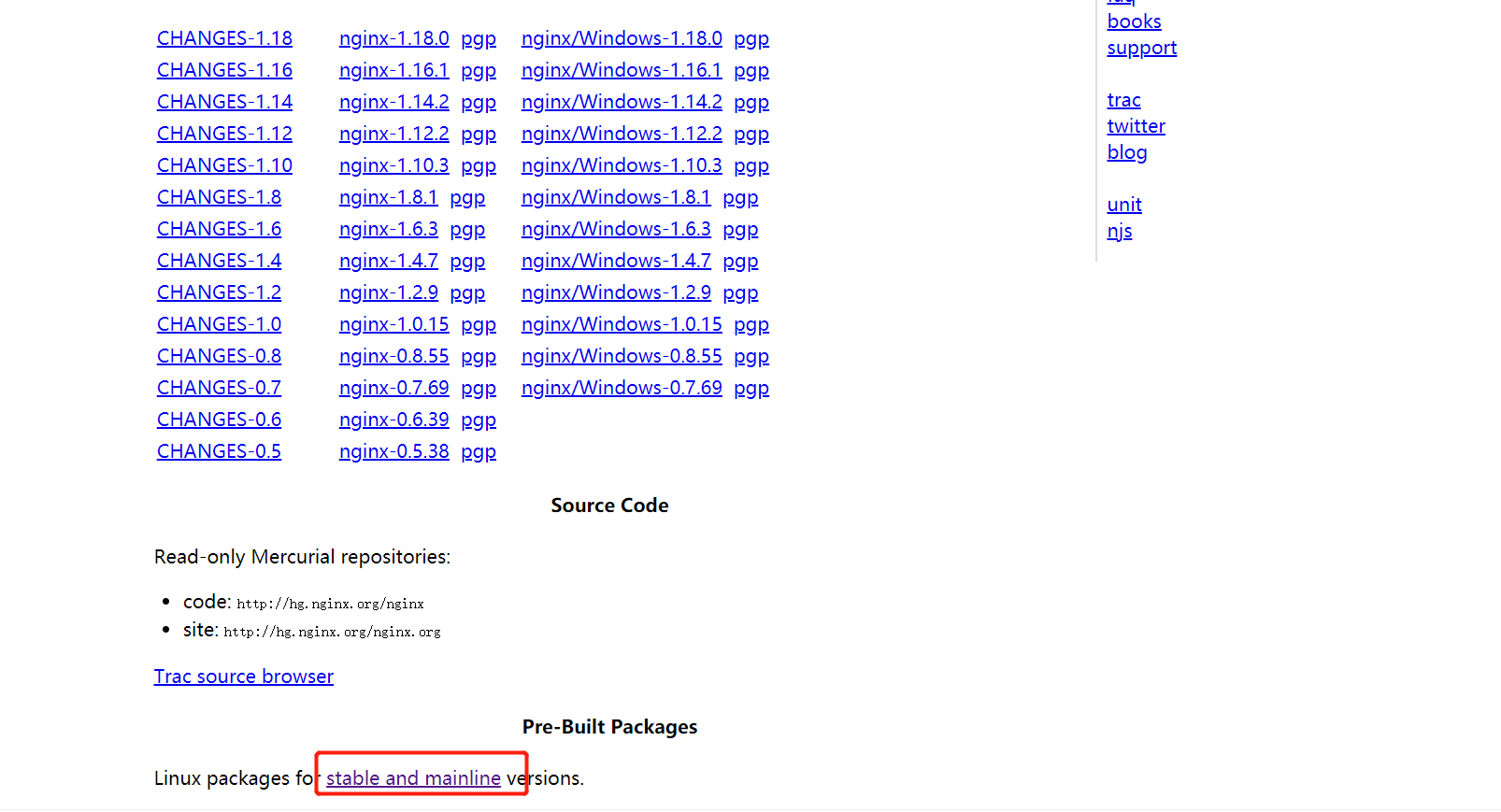Open the trac sidebar link
This screenshot has width=1501, height=812.
(1123, 100)
